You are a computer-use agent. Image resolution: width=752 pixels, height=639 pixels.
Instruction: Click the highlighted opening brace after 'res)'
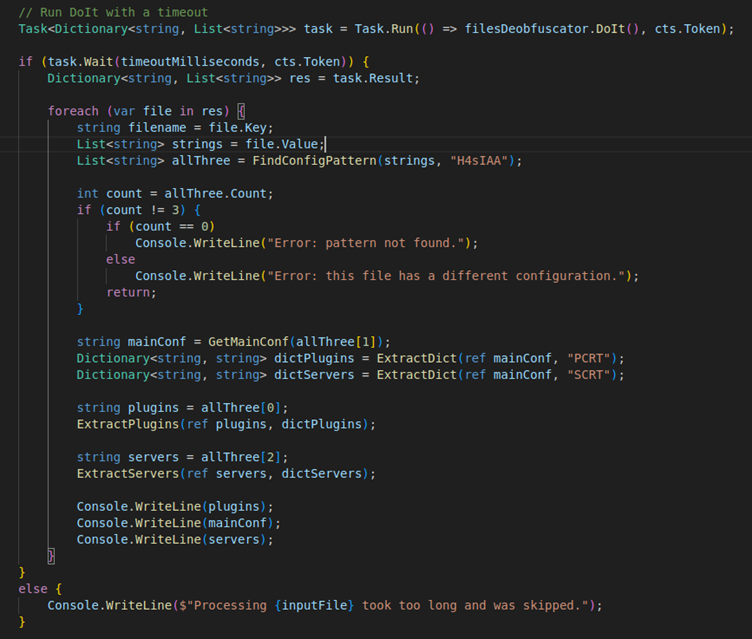(x=241, y=111)
